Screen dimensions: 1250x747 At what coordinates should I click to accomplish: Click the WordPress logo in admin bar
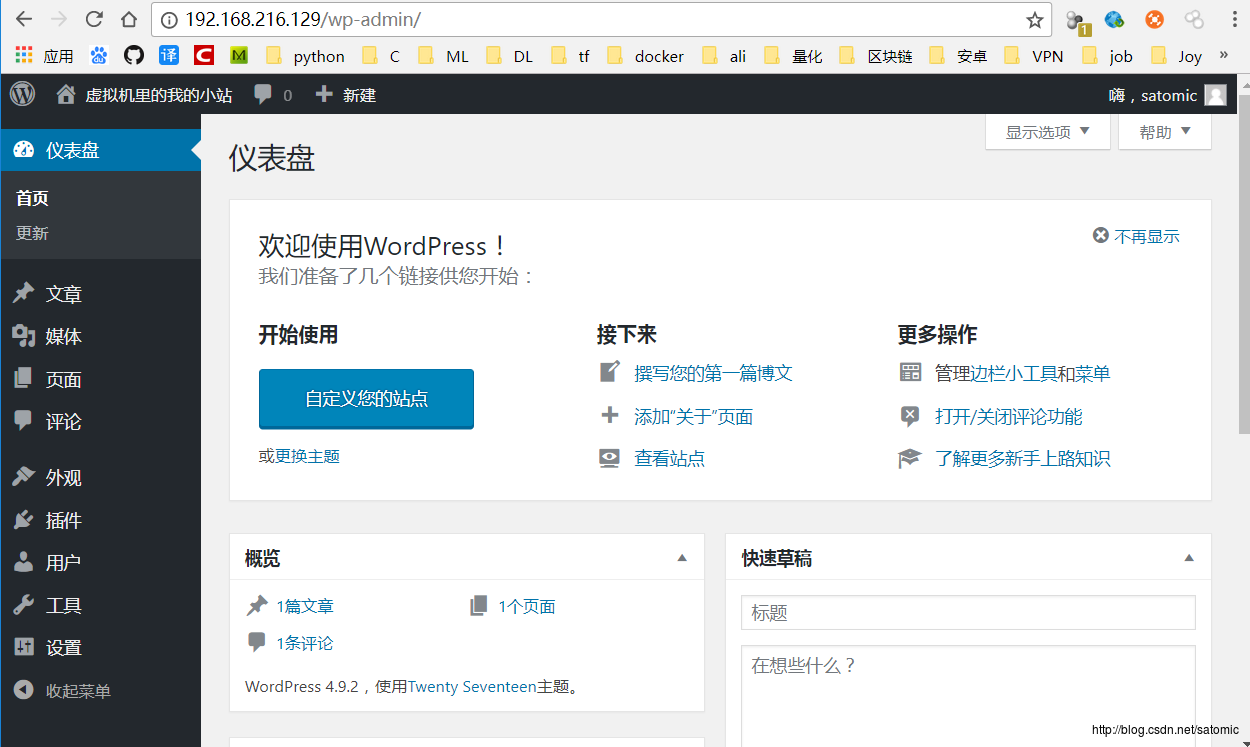[22, 95]
